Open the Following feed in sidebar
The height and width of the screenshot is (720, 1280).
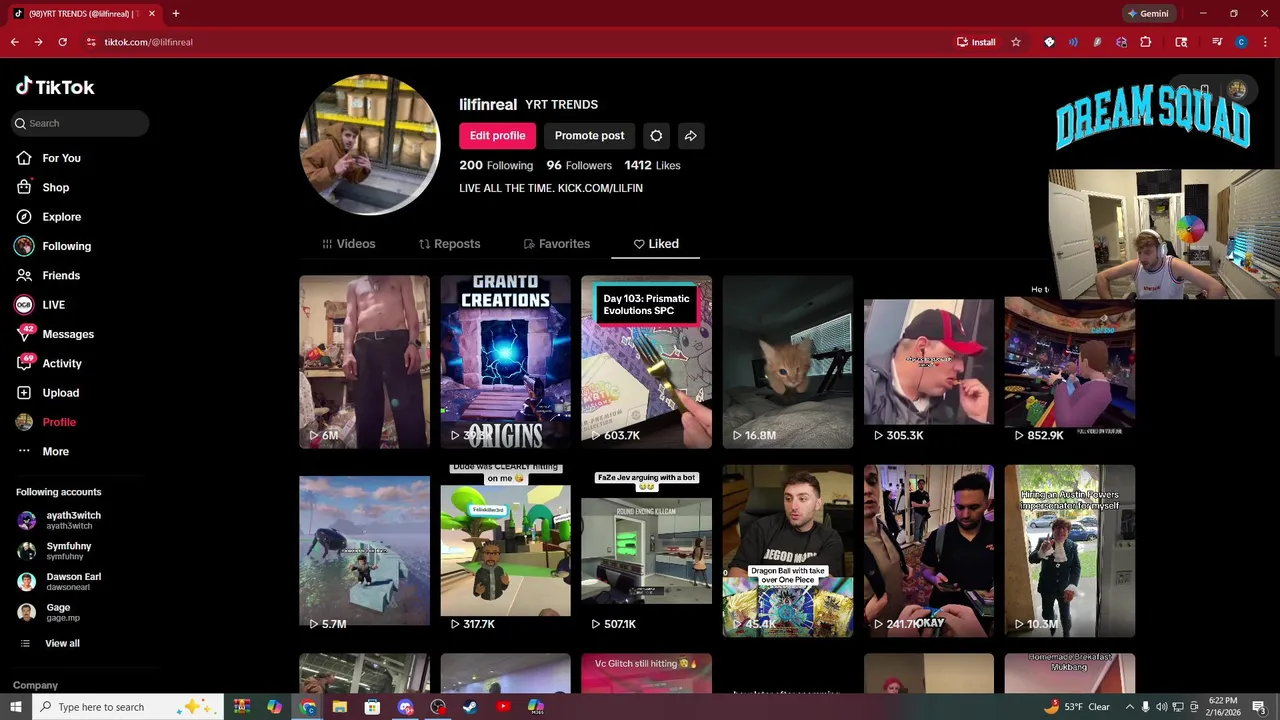click(66, 246)
